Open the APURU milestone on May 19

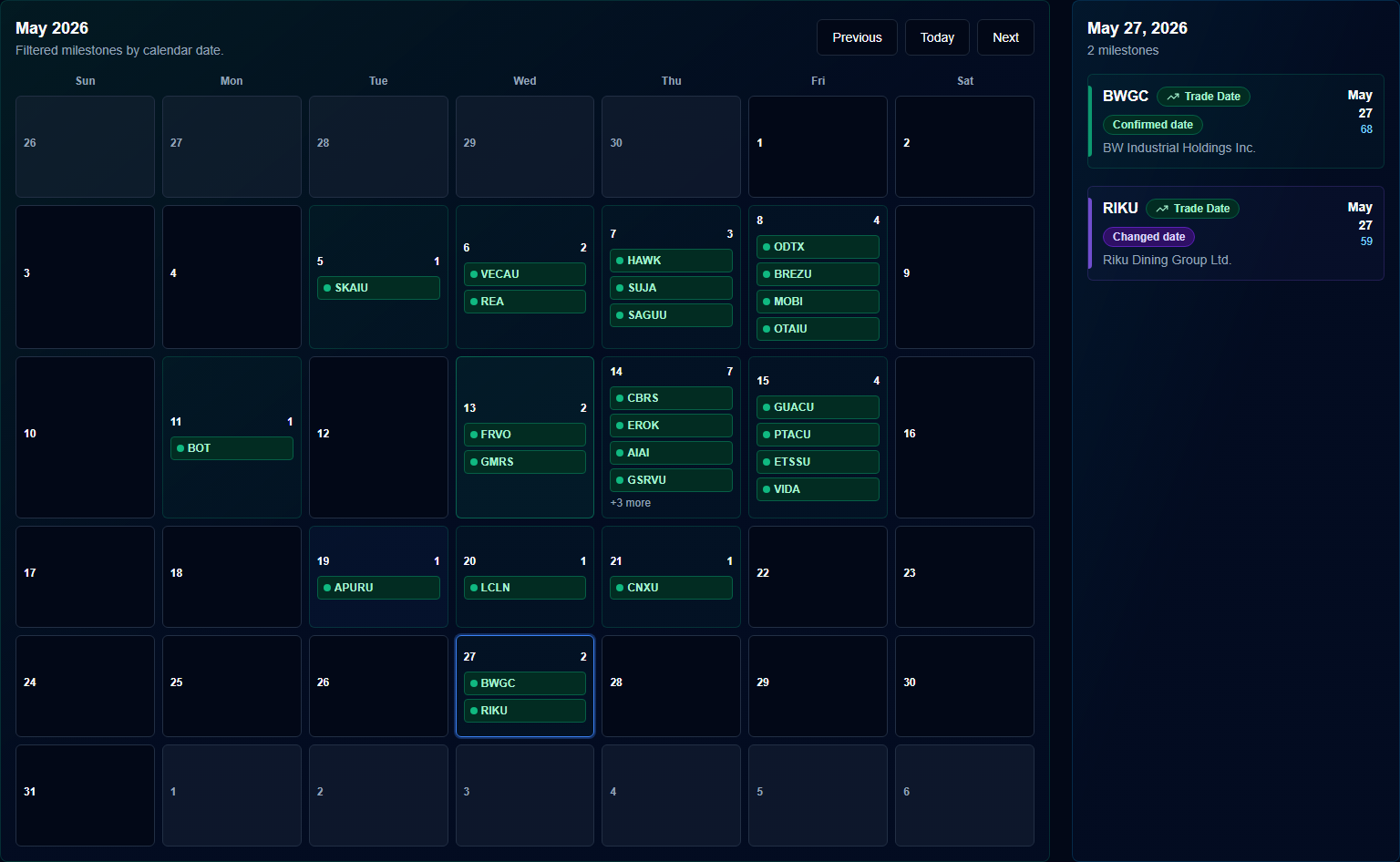[x=378, y=588]
